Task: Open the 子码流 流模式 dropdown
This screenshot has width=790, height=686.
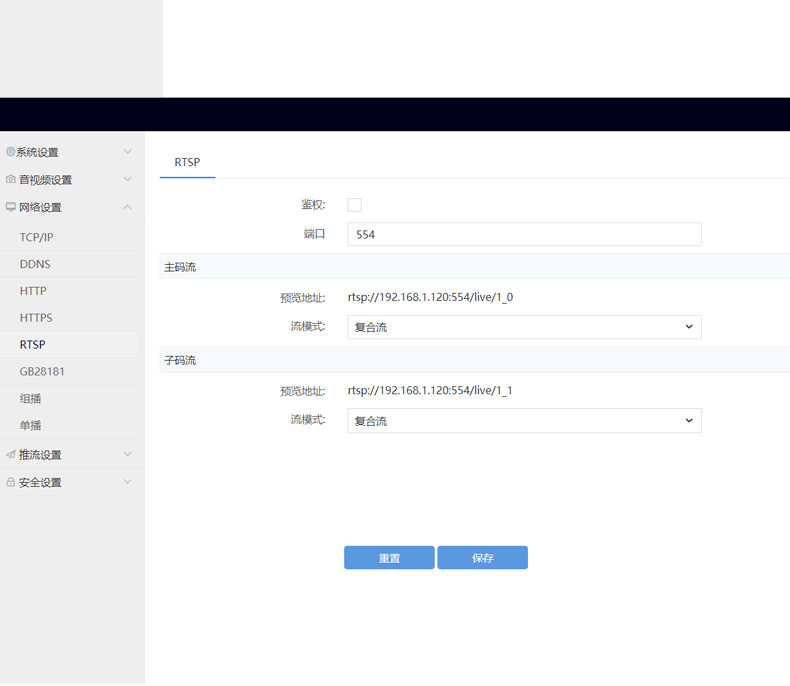Action: (524, 421)
